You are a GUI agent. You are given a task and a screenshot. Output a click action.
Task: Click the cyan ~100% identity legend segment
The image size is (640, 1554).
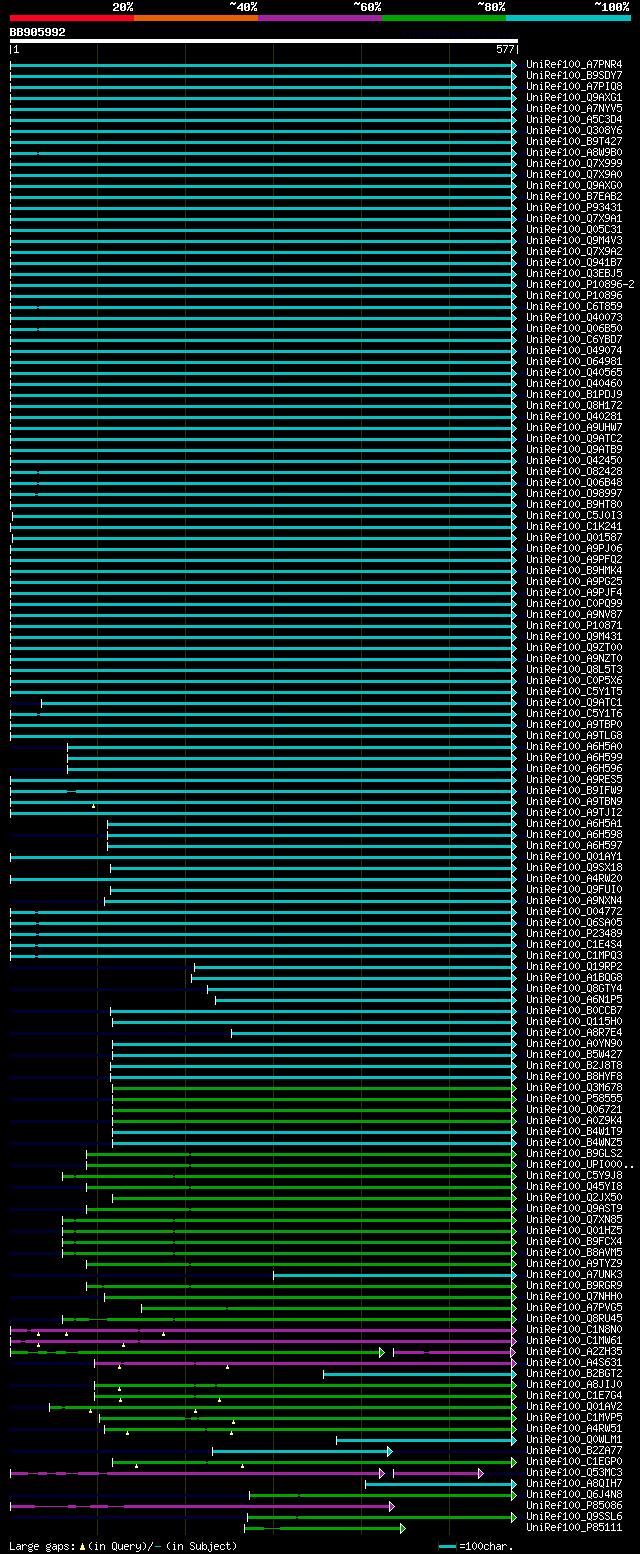point(567,18)
